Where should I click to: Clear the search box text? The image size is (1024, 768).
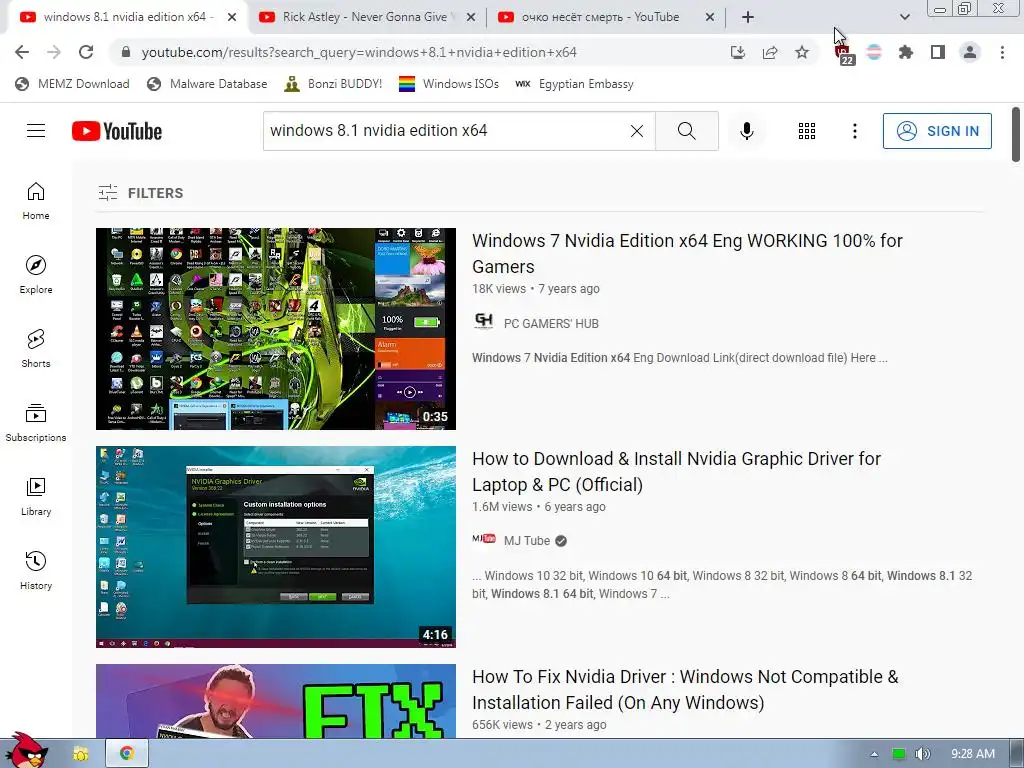637,131
